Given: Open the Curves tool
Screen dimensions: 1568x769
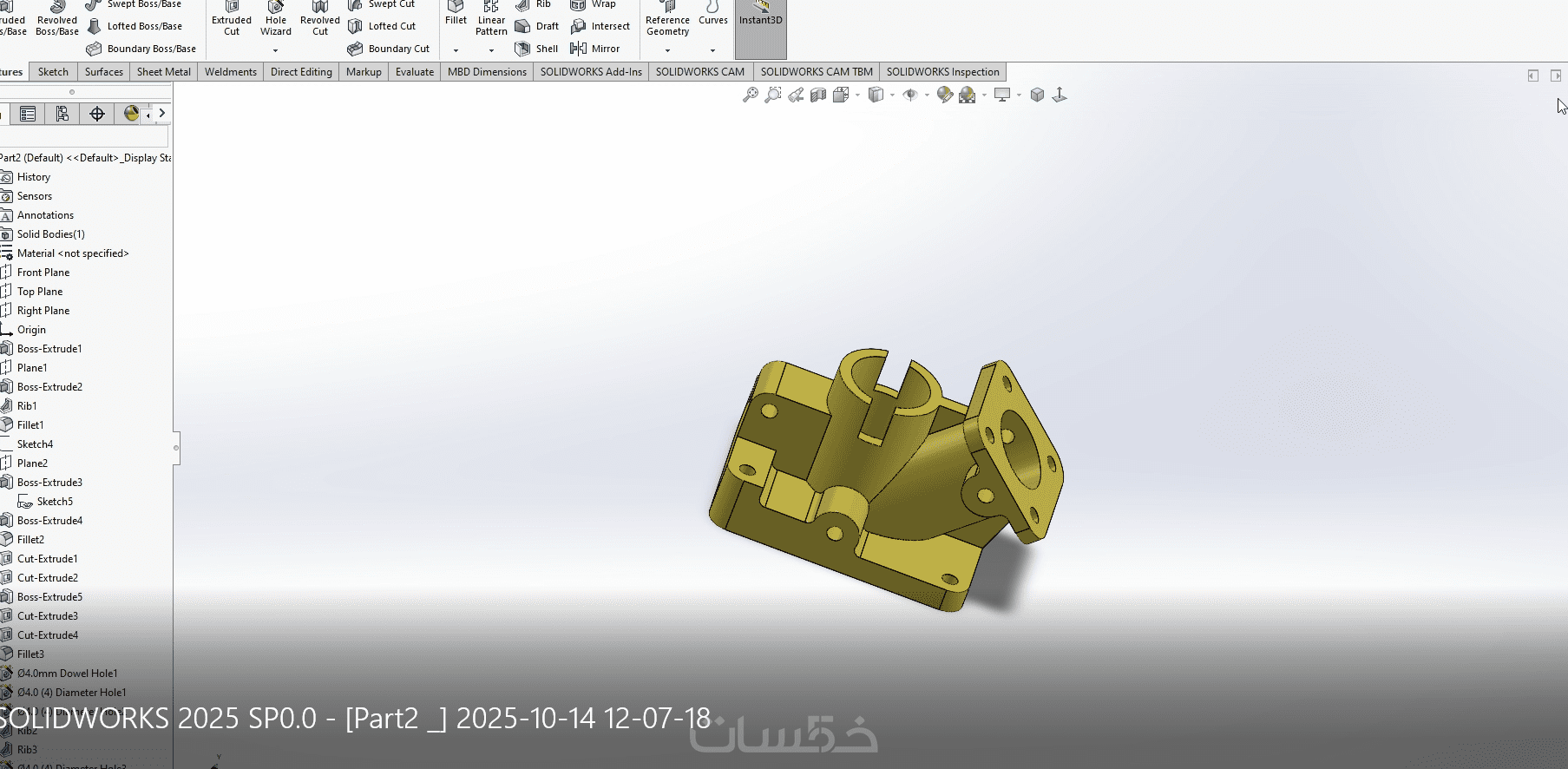Looking at the screenshot, I should pos(713,14).
